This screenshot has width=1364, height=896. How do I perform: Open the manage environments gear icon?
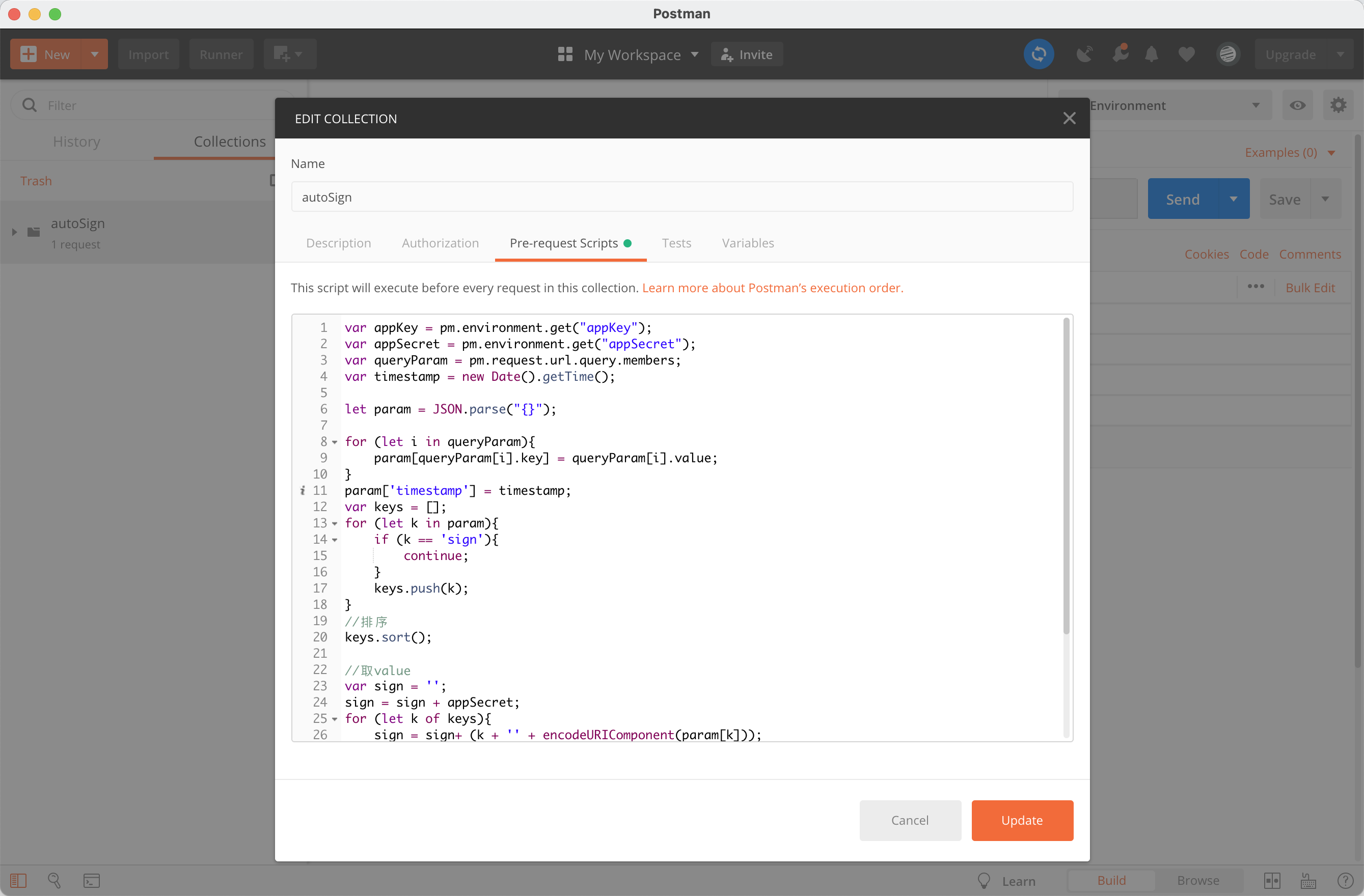[1338, 105]
